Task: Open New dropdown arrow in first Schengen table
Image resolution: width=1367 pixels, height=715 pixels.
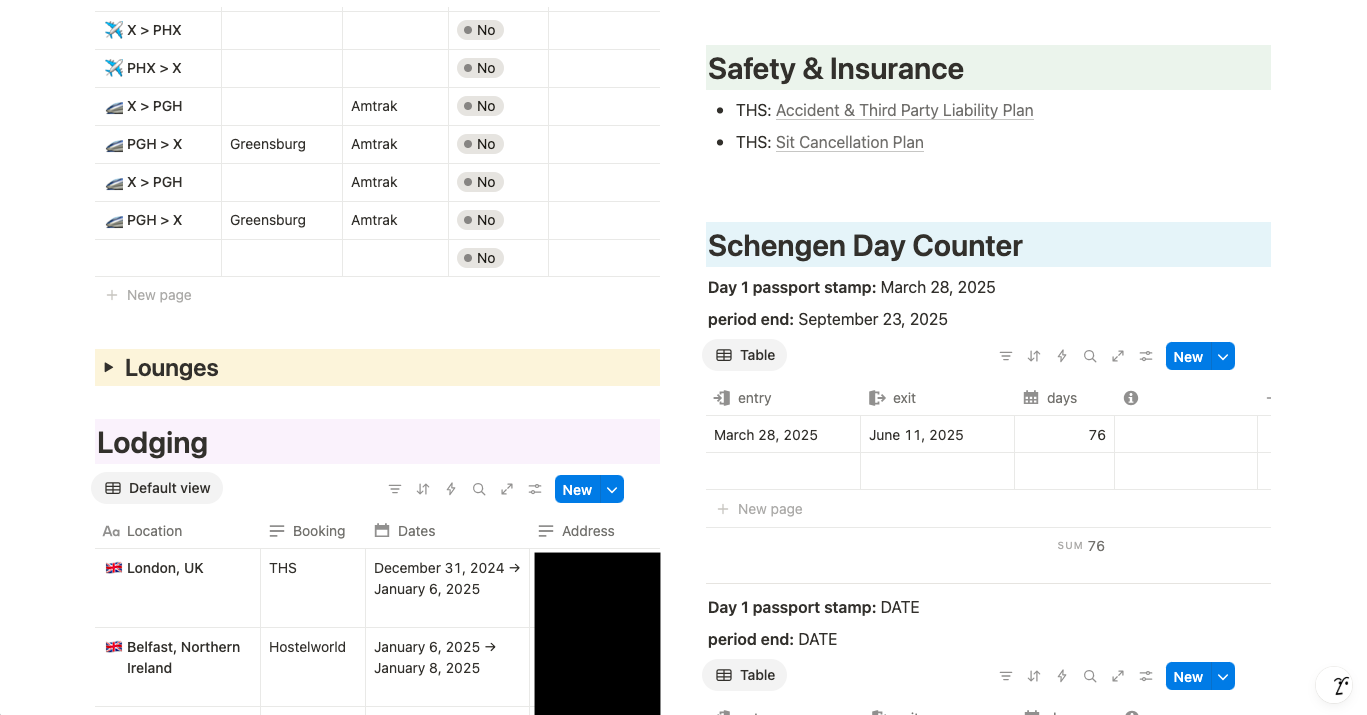Action: (1224, 357)
